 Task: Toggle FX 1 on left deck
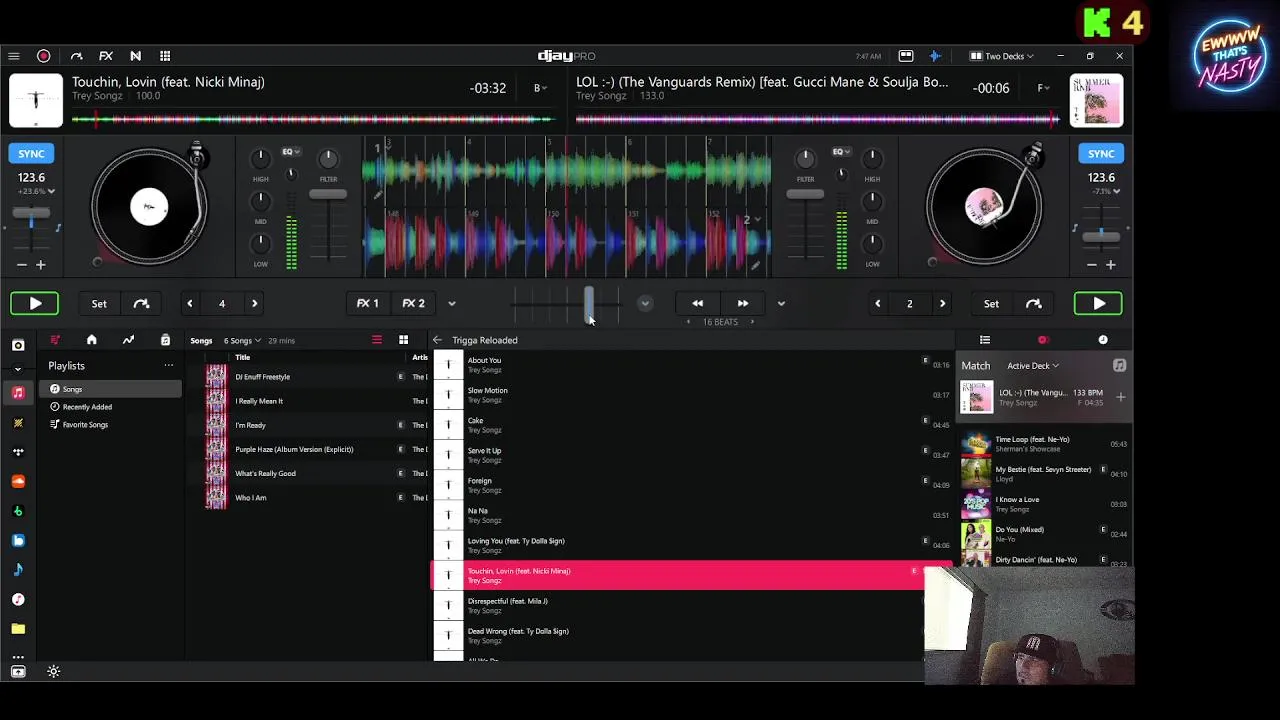(x=368, y=303)
